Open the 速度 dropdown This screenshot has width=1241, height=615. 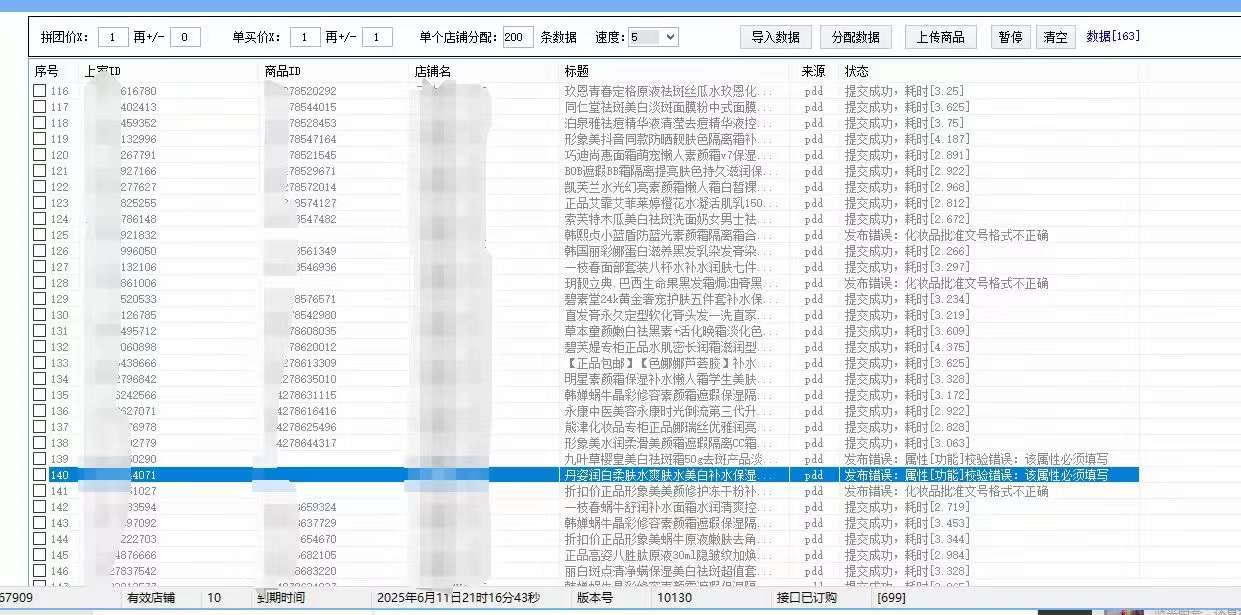[x=653, y=37]
